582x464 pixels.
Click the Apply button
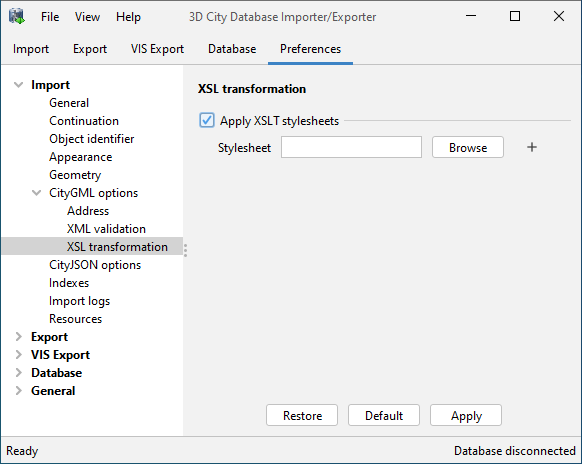(466, 415)
